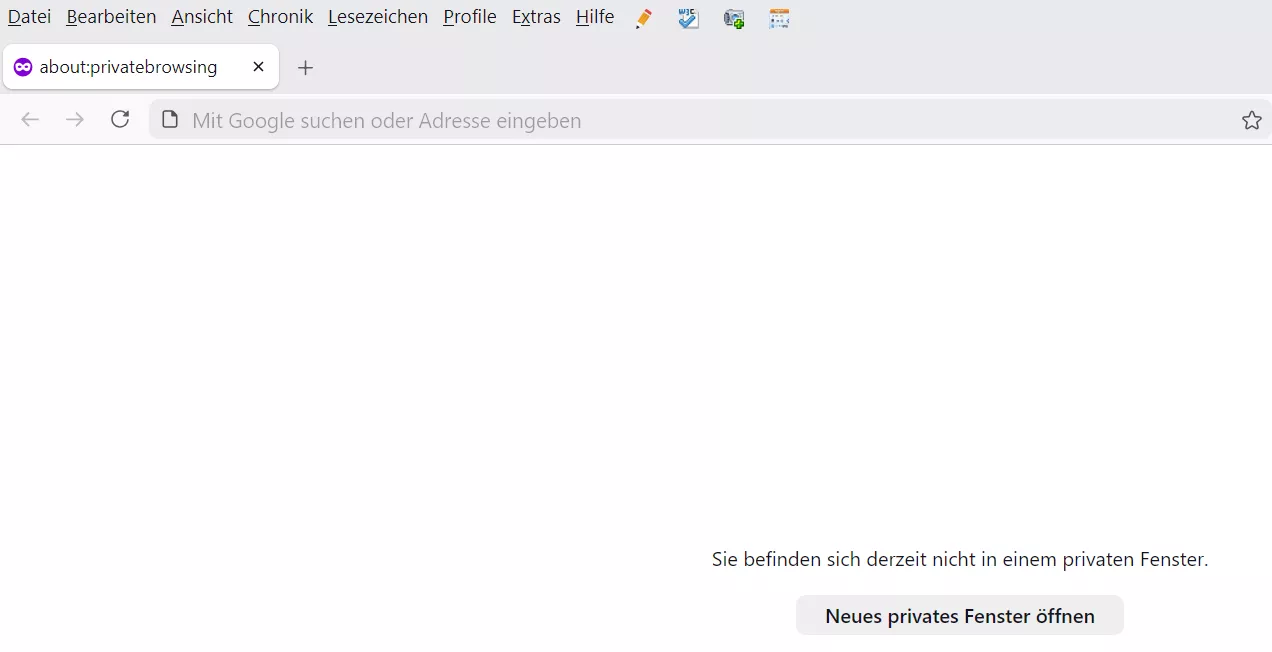Click the W3C validator checkmark icon

[688, 18]
